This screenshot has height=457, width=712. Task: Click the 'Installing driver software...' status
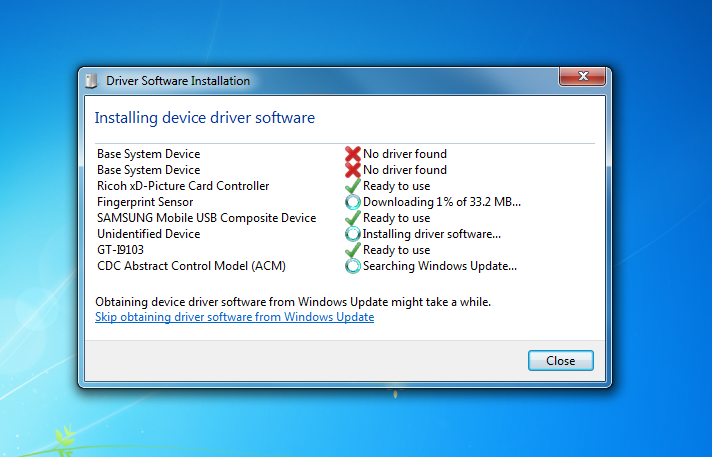pyautogui.click(x=431, y=234)
